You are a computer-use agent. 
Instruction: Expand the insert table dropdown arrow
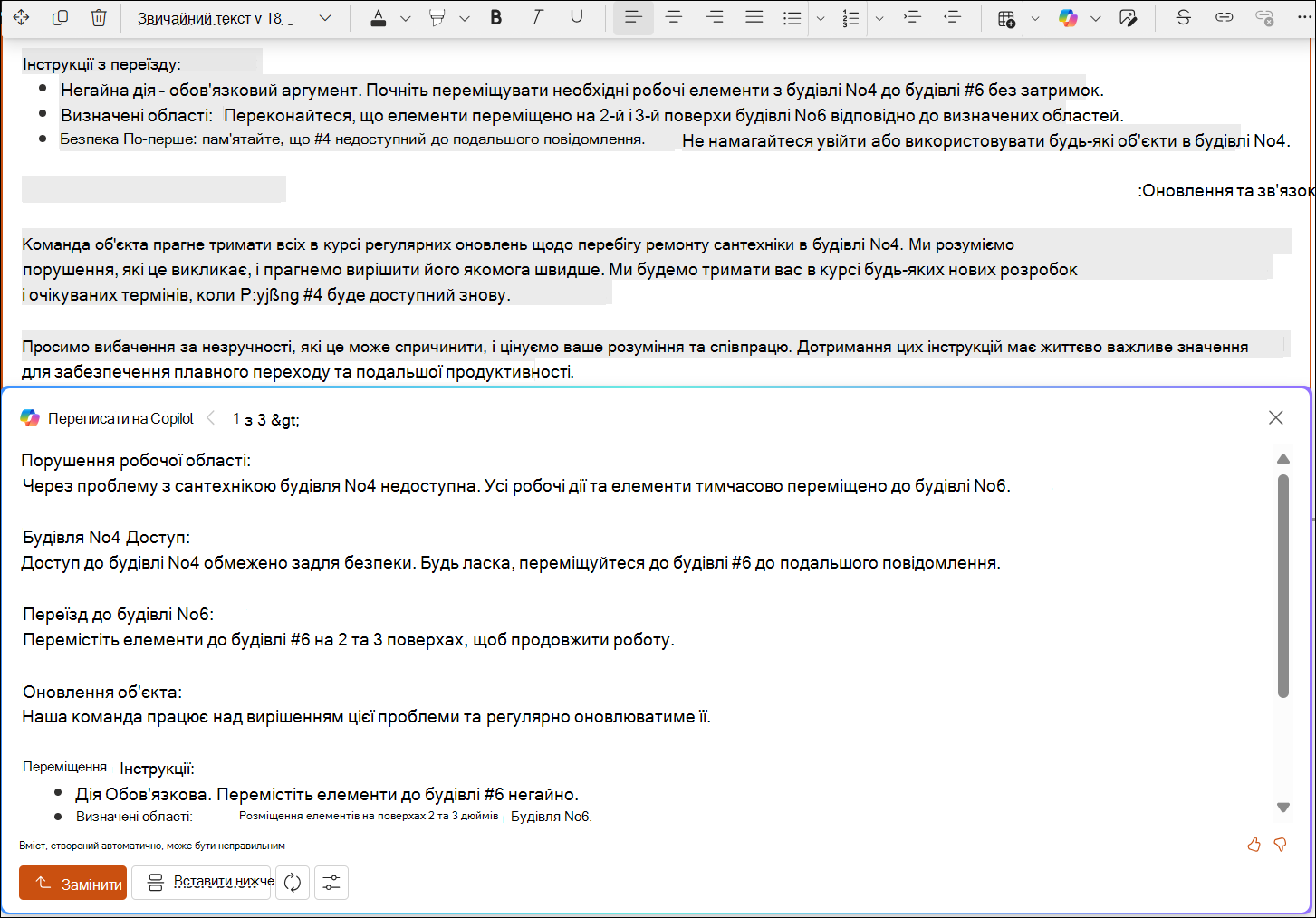click(1034, 18)
